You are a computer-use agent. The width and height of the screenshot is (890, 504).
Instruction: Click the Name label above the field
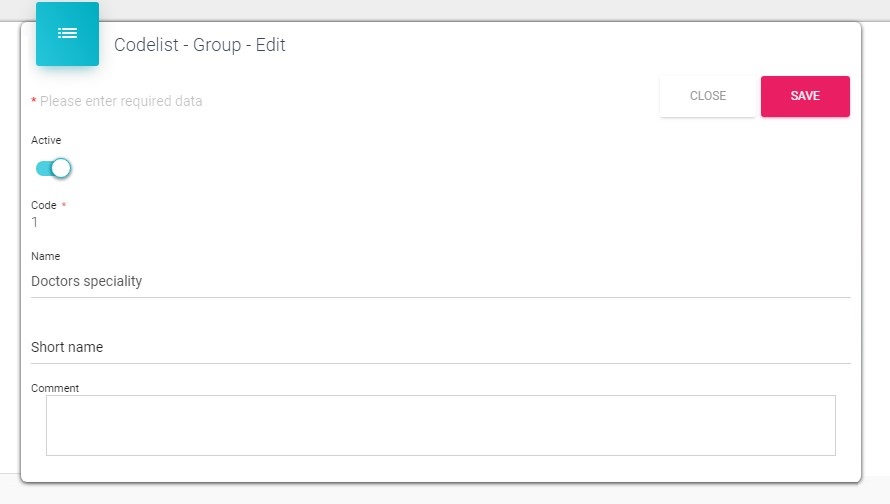pyautogui.click(x=46, y=257)
